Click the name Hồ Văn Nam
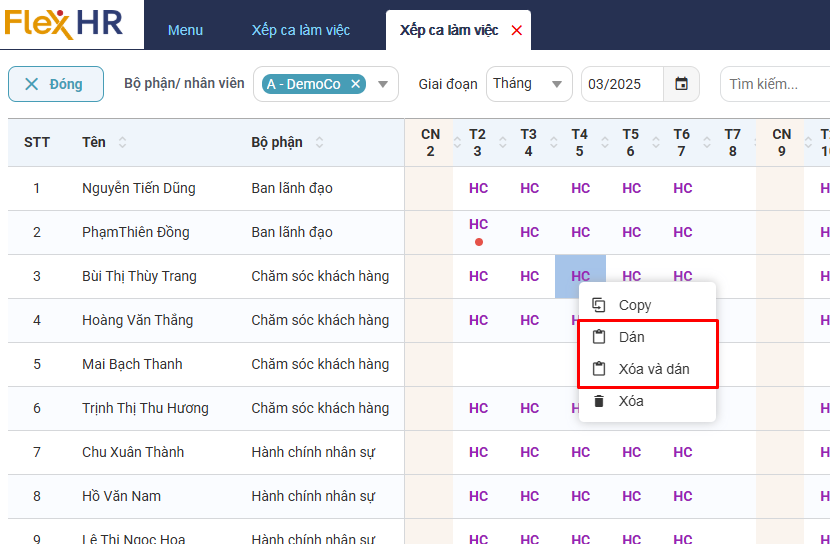 [x=121, y=496]
